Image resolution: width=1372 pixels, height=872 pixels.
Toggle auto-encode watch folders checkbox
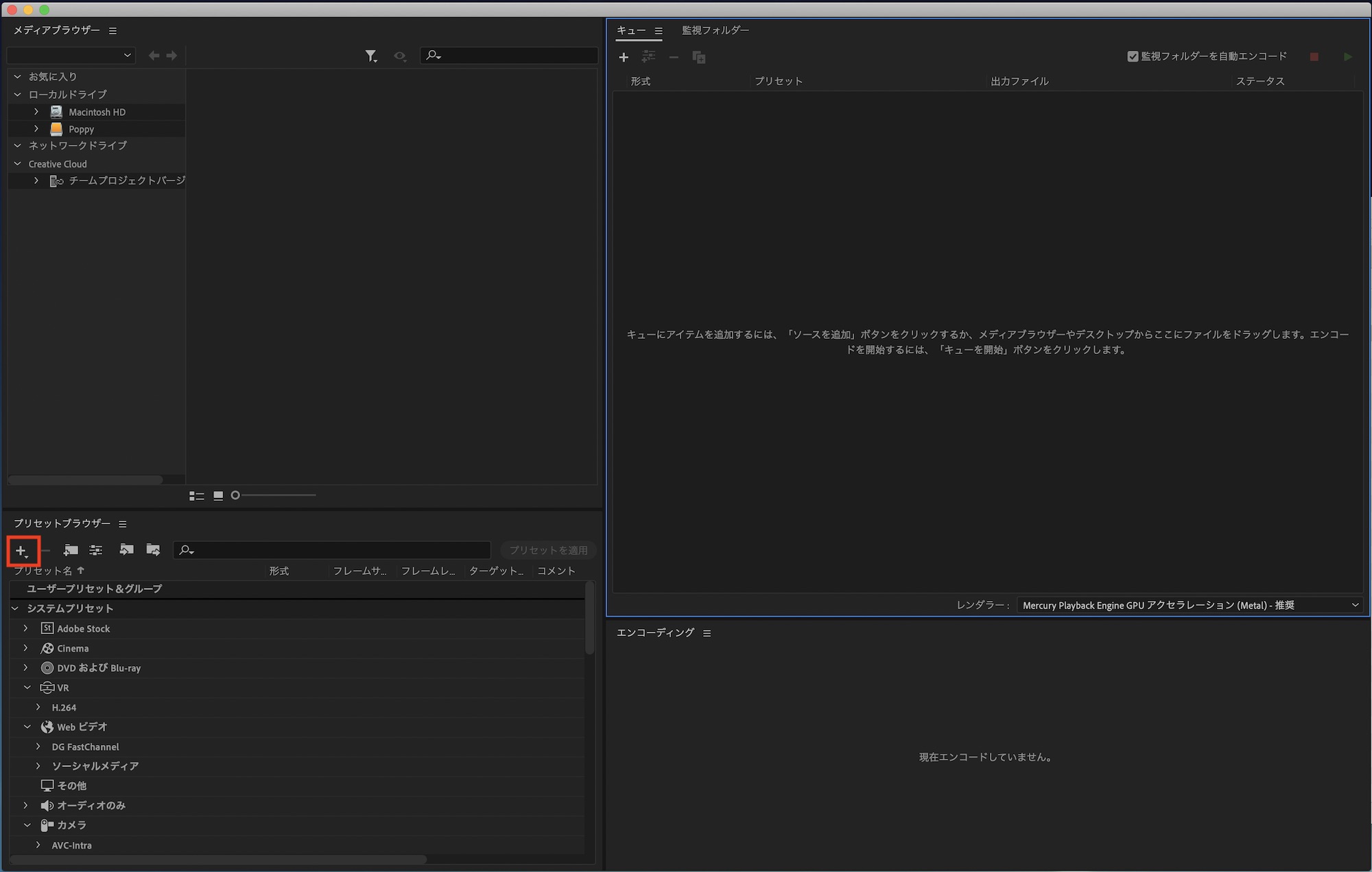click(1133, 57)
